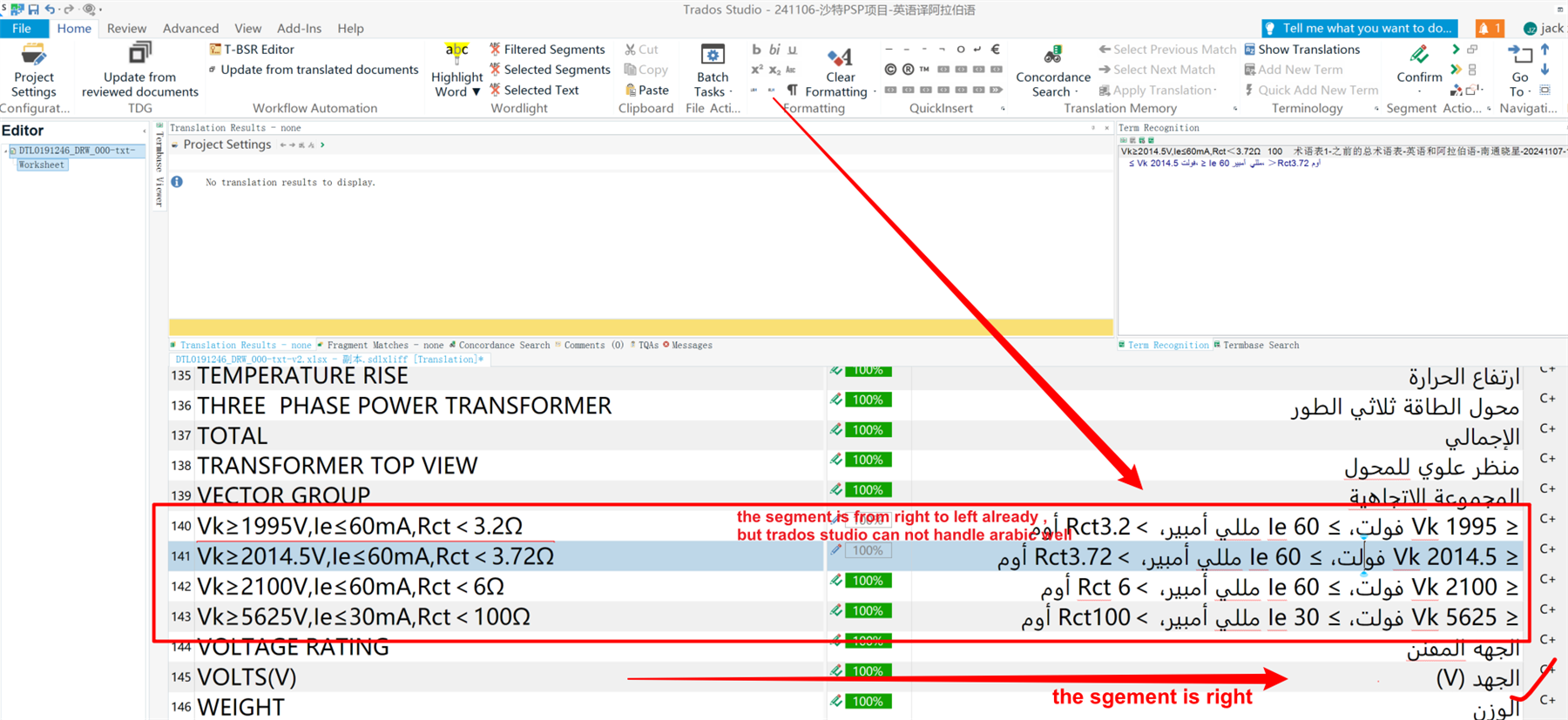Open the Add-Ins ribbon tab
Screen dimensions: 1568x720
tap(299, 29)
